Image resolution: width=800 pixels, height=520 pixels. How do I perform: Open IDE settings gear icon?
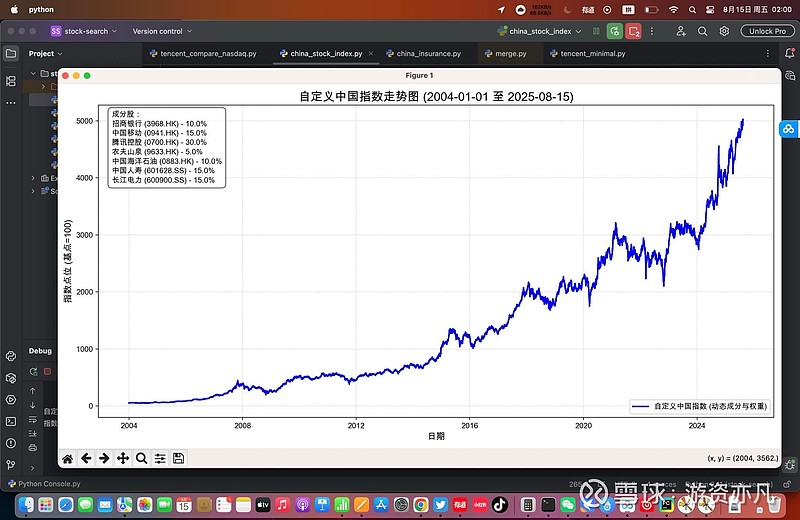pos(724,31)
